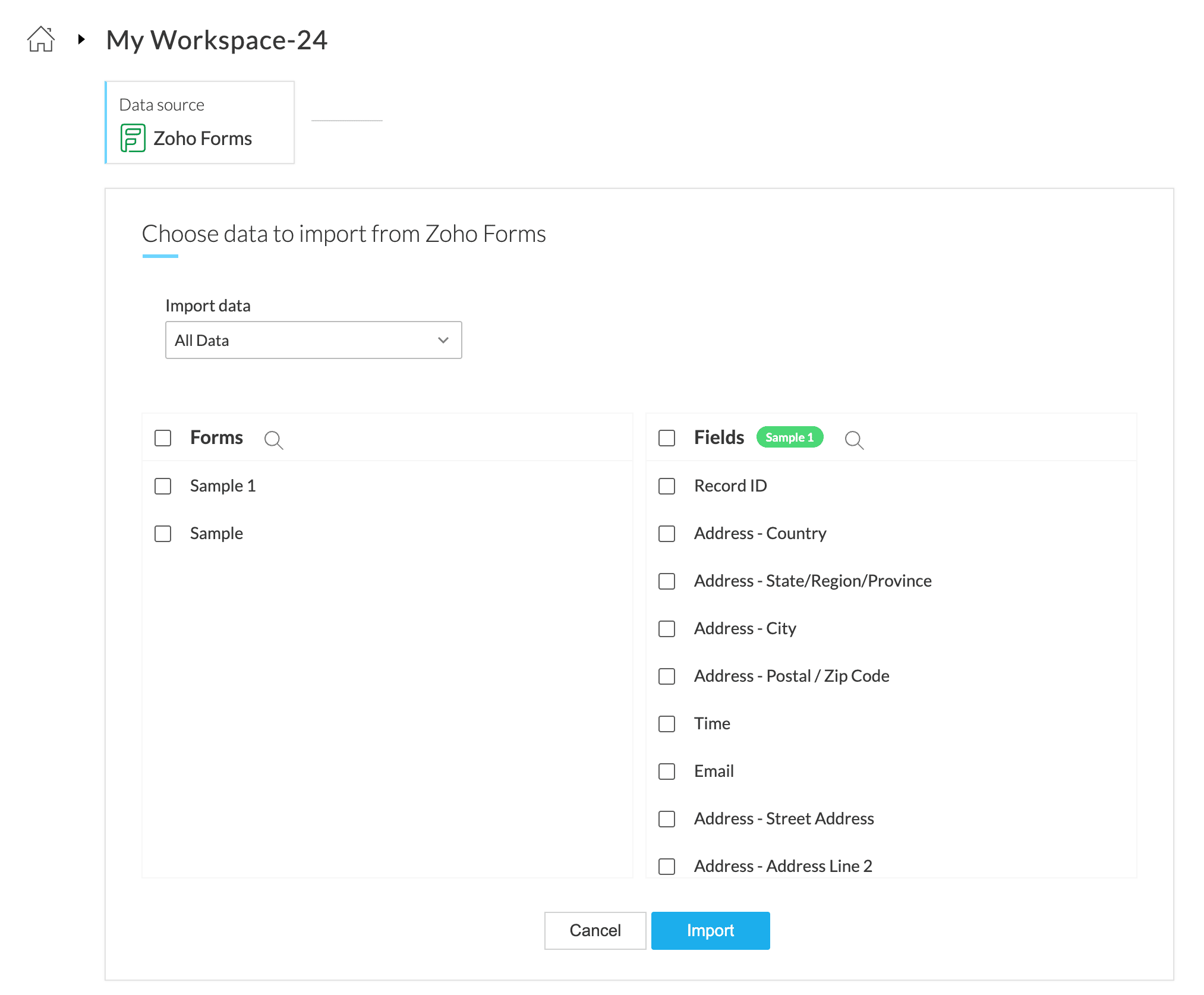Check the Sample form checkbox

[x=163, y=534]
